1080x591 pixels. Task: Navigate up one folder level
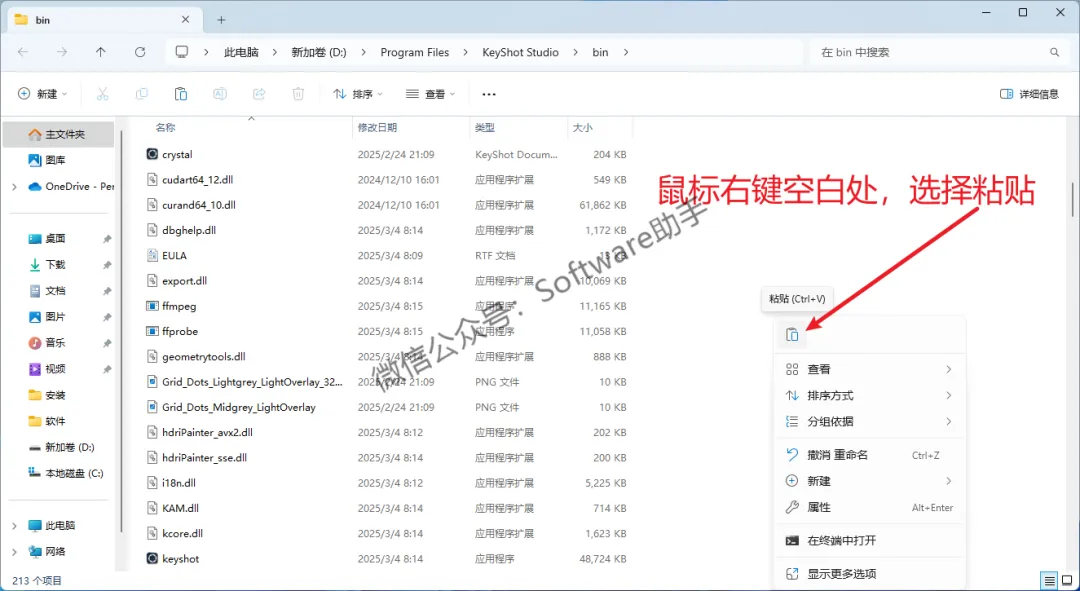coord(101,52)
